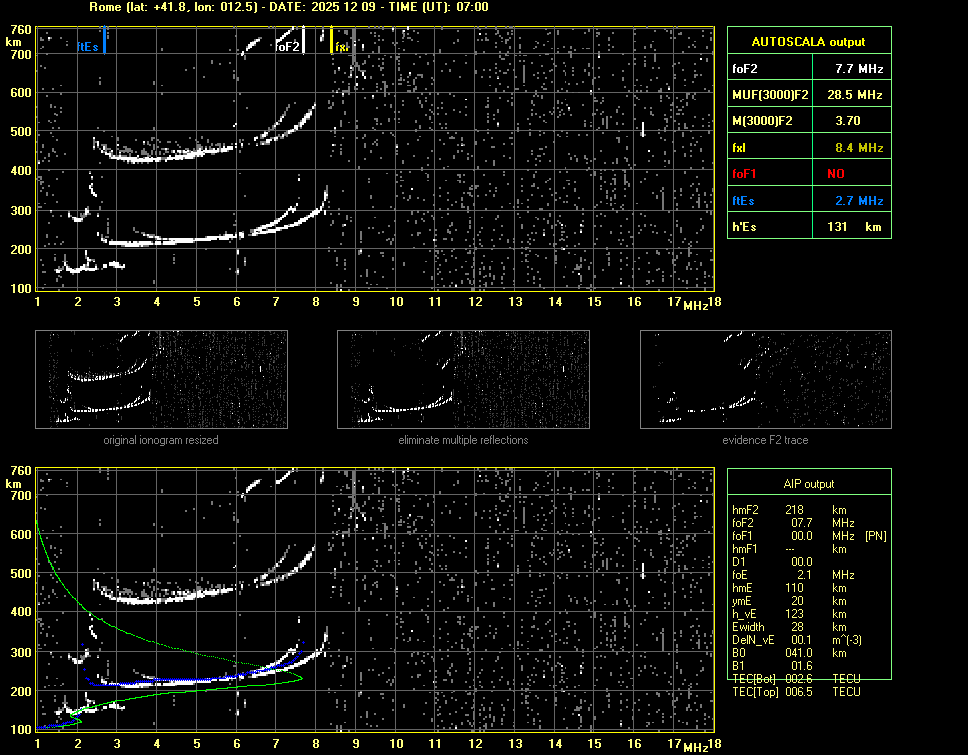968x755 pixels.
Task: Click the AUTOSCALA output header
Action: (x=808, y=42)
